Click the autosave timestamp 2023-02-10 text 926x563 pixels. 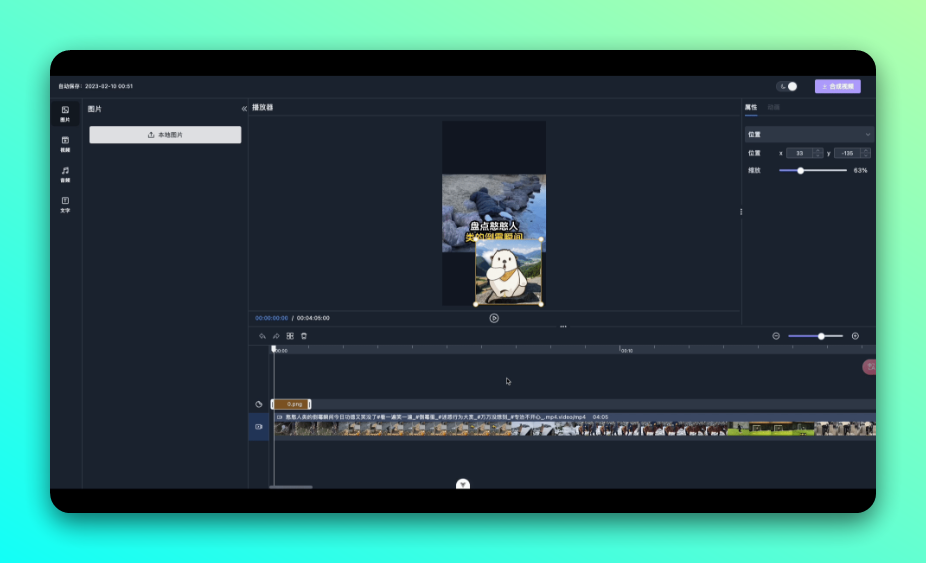(109, 86)
